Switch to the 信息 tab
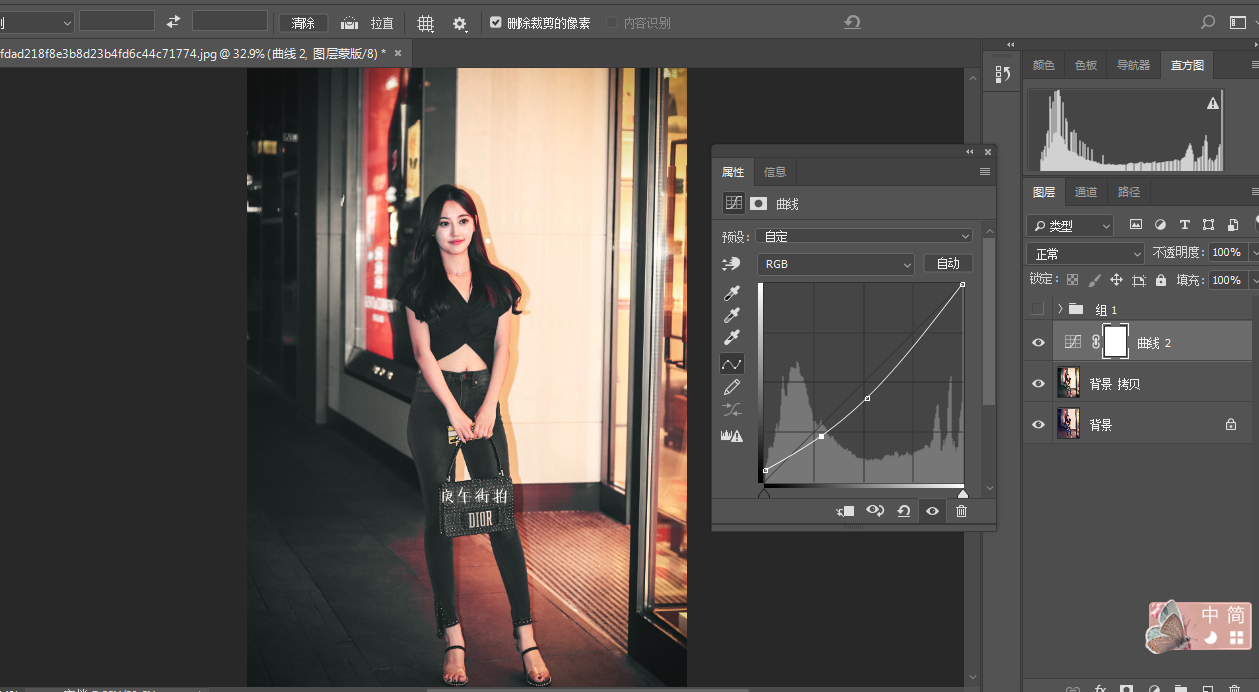 (x=775, y=172)
